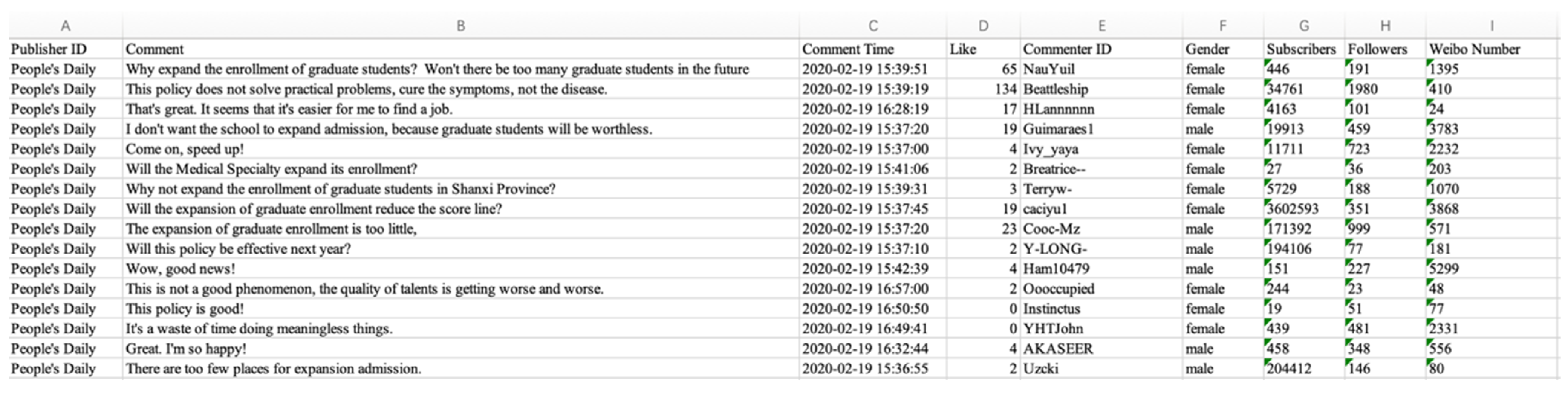The width and height of the screenshot is (1568, 393).
Task: Click column I header
Action: click(1491, 26)
